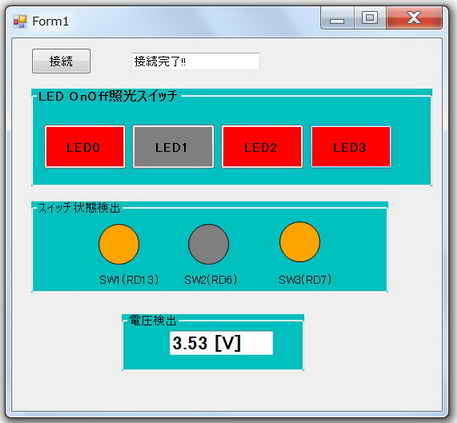The height and width of the screenshot is (423, 457).
Task: Toggle the red LED3 button
Action: pos(351,147)
